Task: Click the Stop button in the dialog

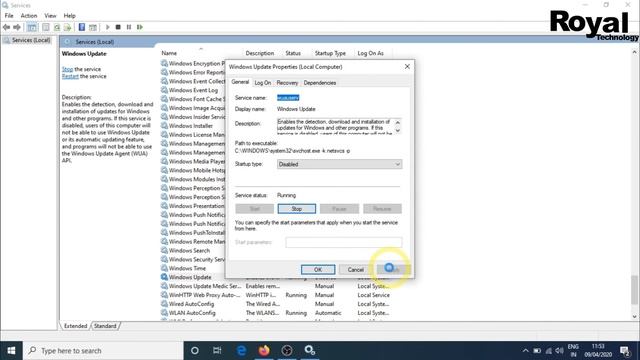Action: [x=297, y=209]
